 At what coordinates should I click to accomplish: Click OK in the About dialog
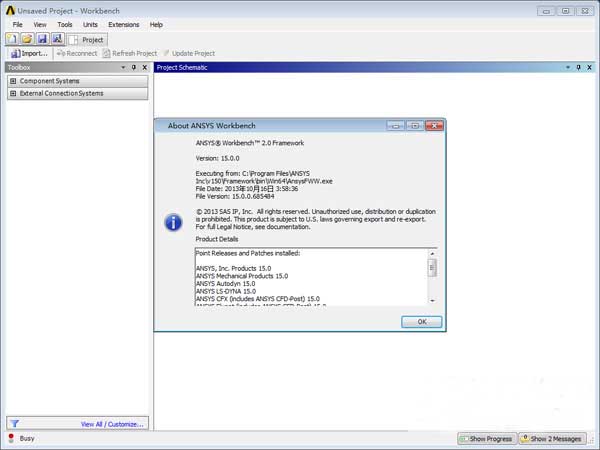pos(422,322)
